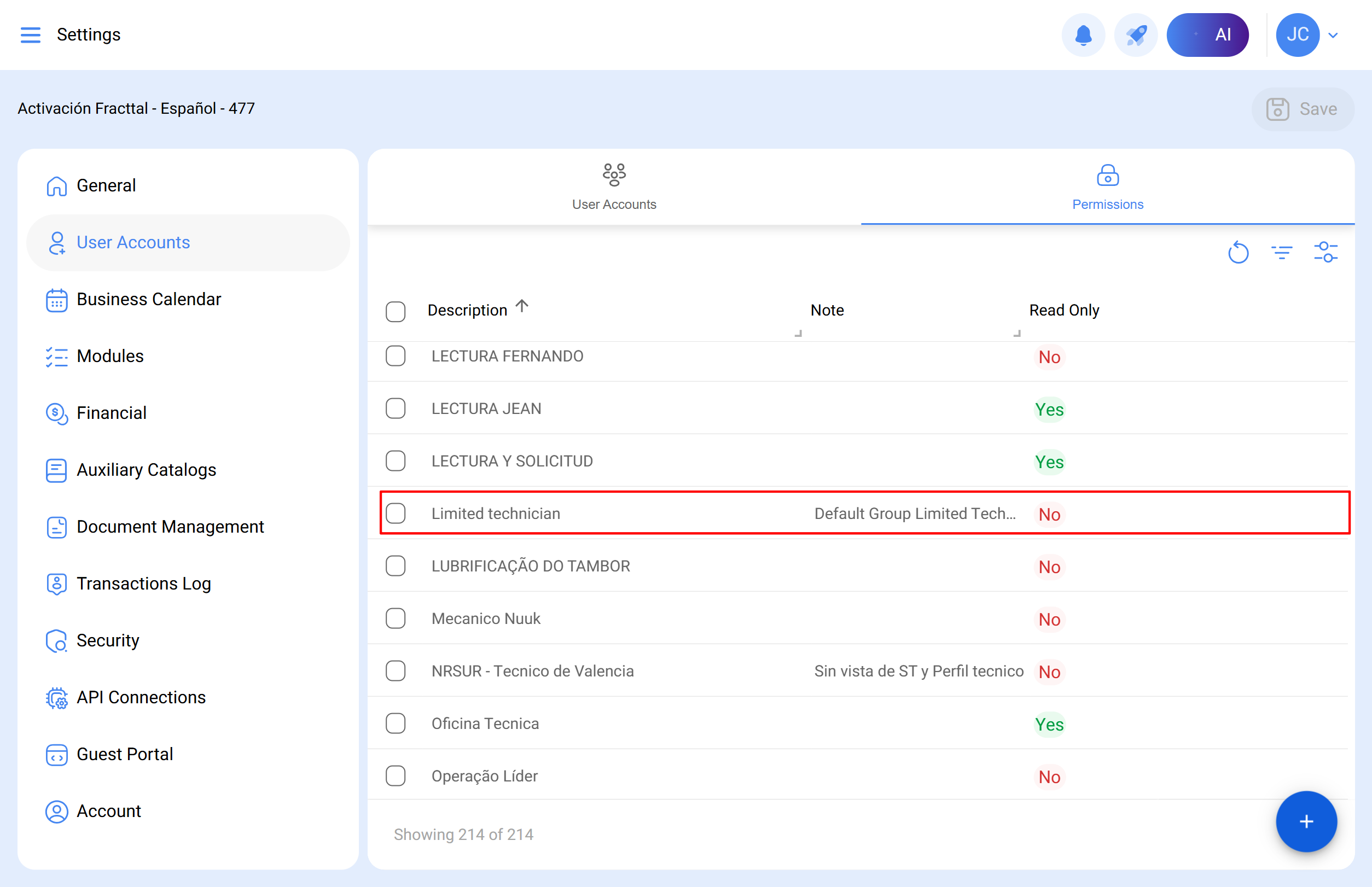Viewport: 1372px width, 887px height.
Task: Open Security settings in the sidebar
Action: [x=108, y=640]
